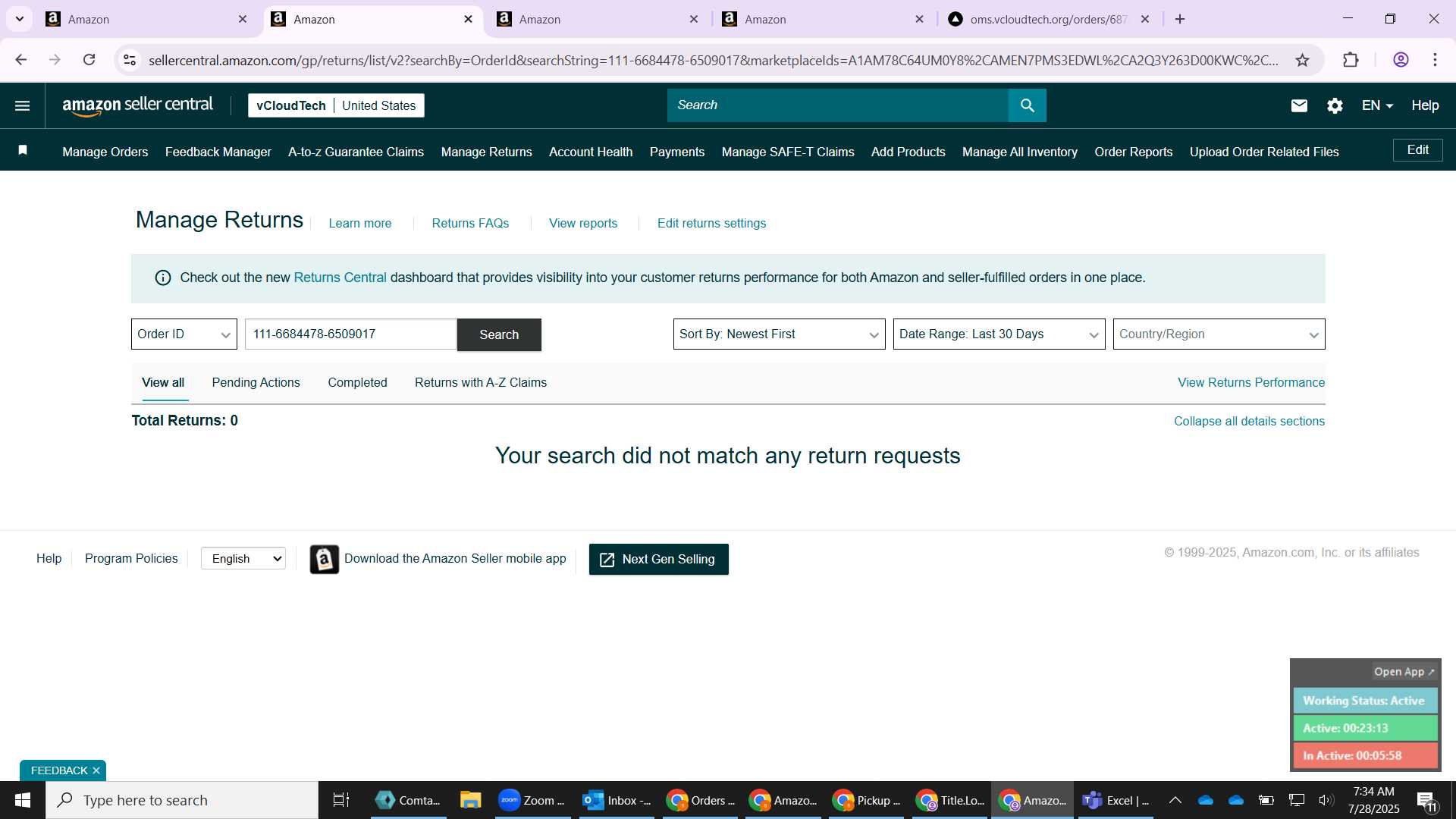Open the Seller Central hamburger menu
This screenshot has height=819, width=1456.
[23, 105]
